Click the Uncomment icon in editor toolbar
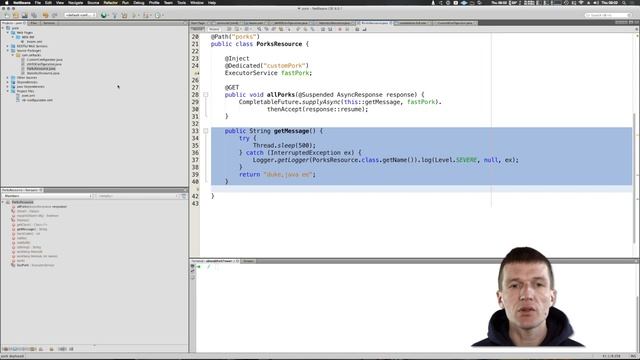Viewport: 640px width, 360px height. click(x=364, y=29)
